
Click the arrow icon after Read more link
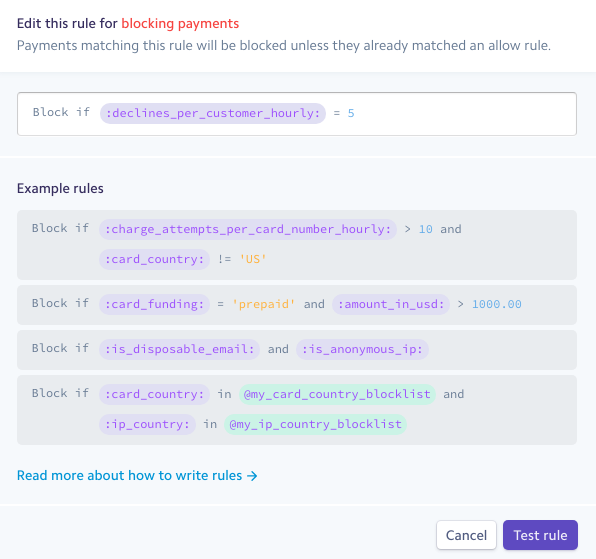252,476
